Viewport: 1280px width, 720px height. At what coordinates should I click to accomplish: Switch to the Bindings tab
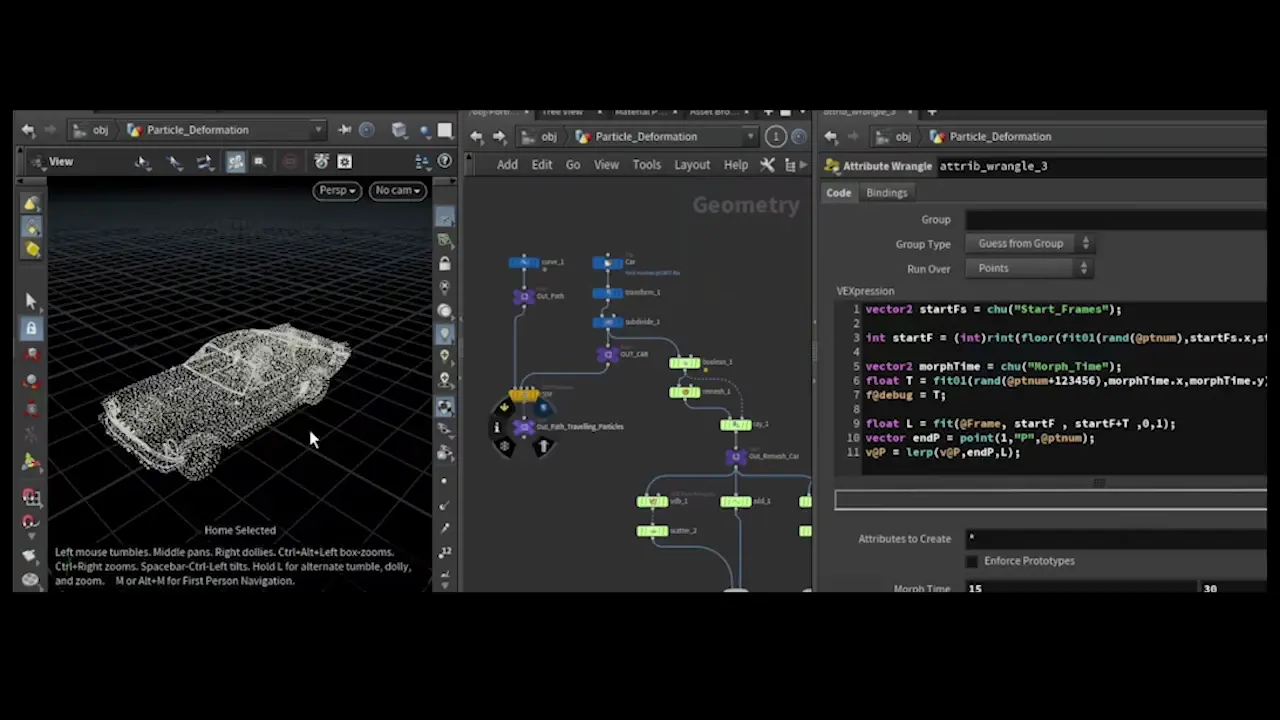click(x=886, y=192)
